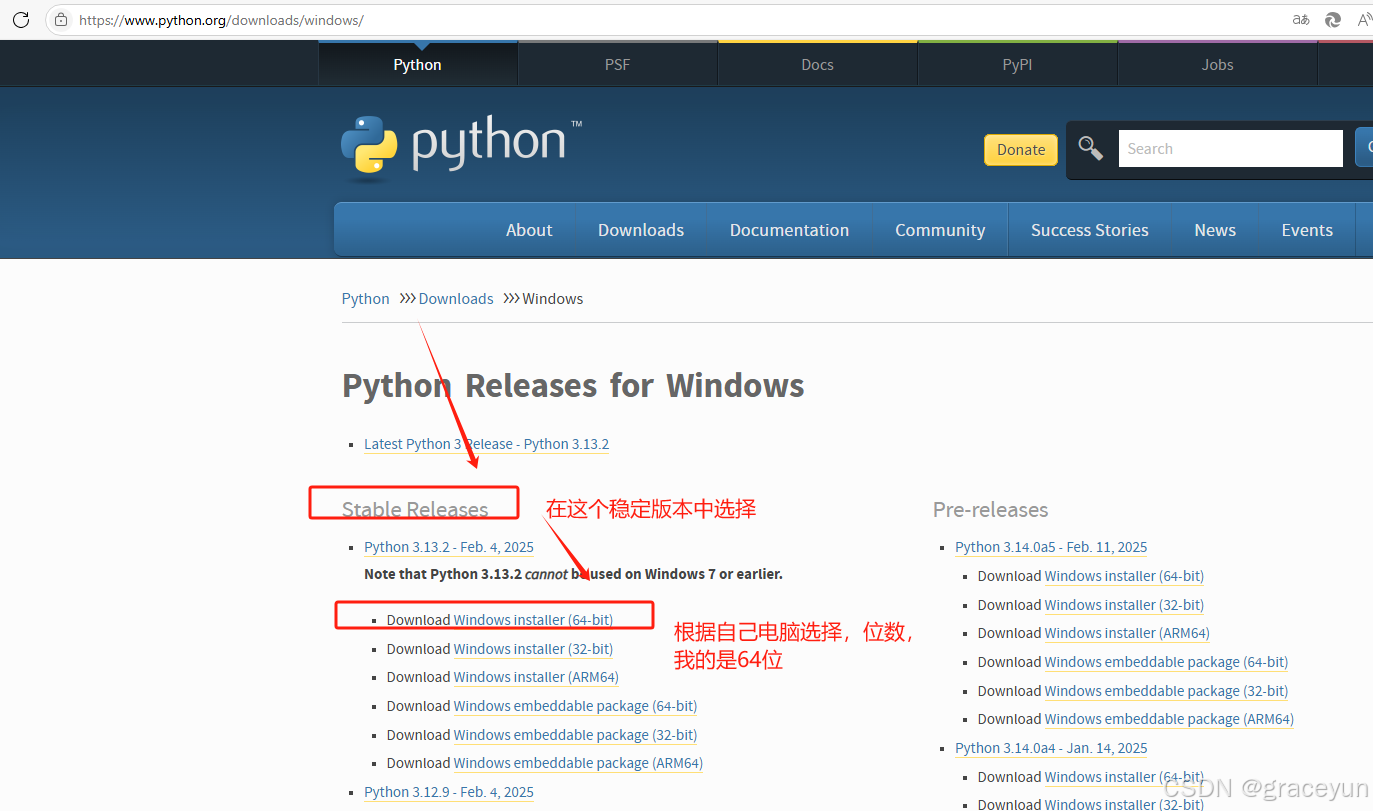Open Python 3.14.0a4 - Jan. 14, 2025 link
1373x811 pixels.
pyautogui.click(x=1051, y=748)
